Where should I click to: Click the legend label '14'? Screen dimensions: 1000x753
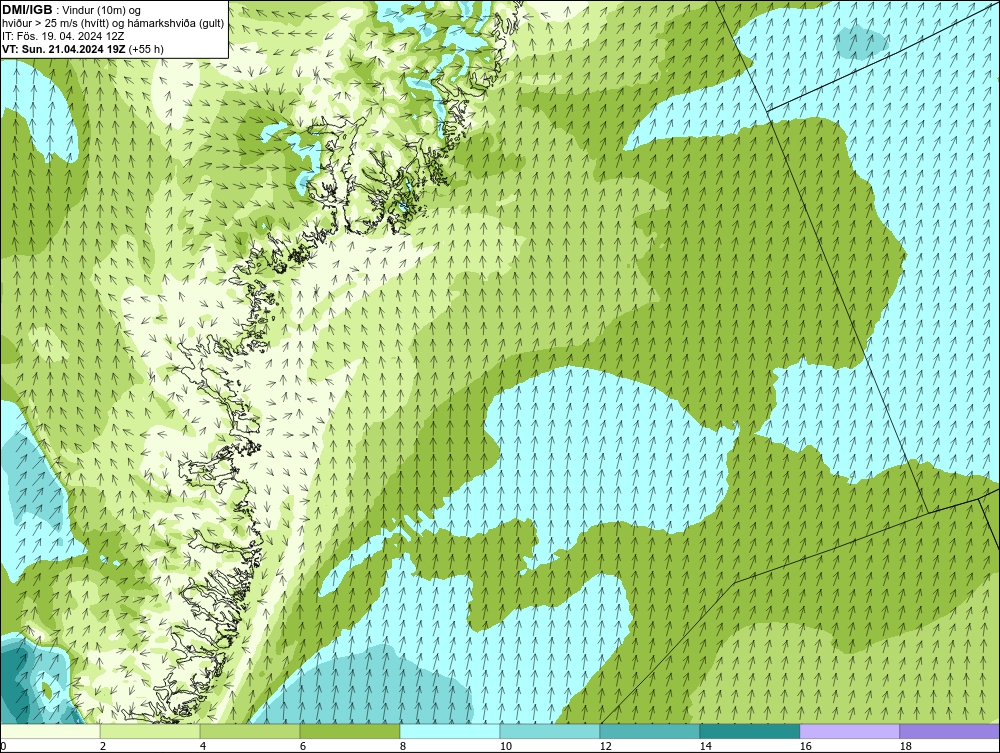coord(705,746)
